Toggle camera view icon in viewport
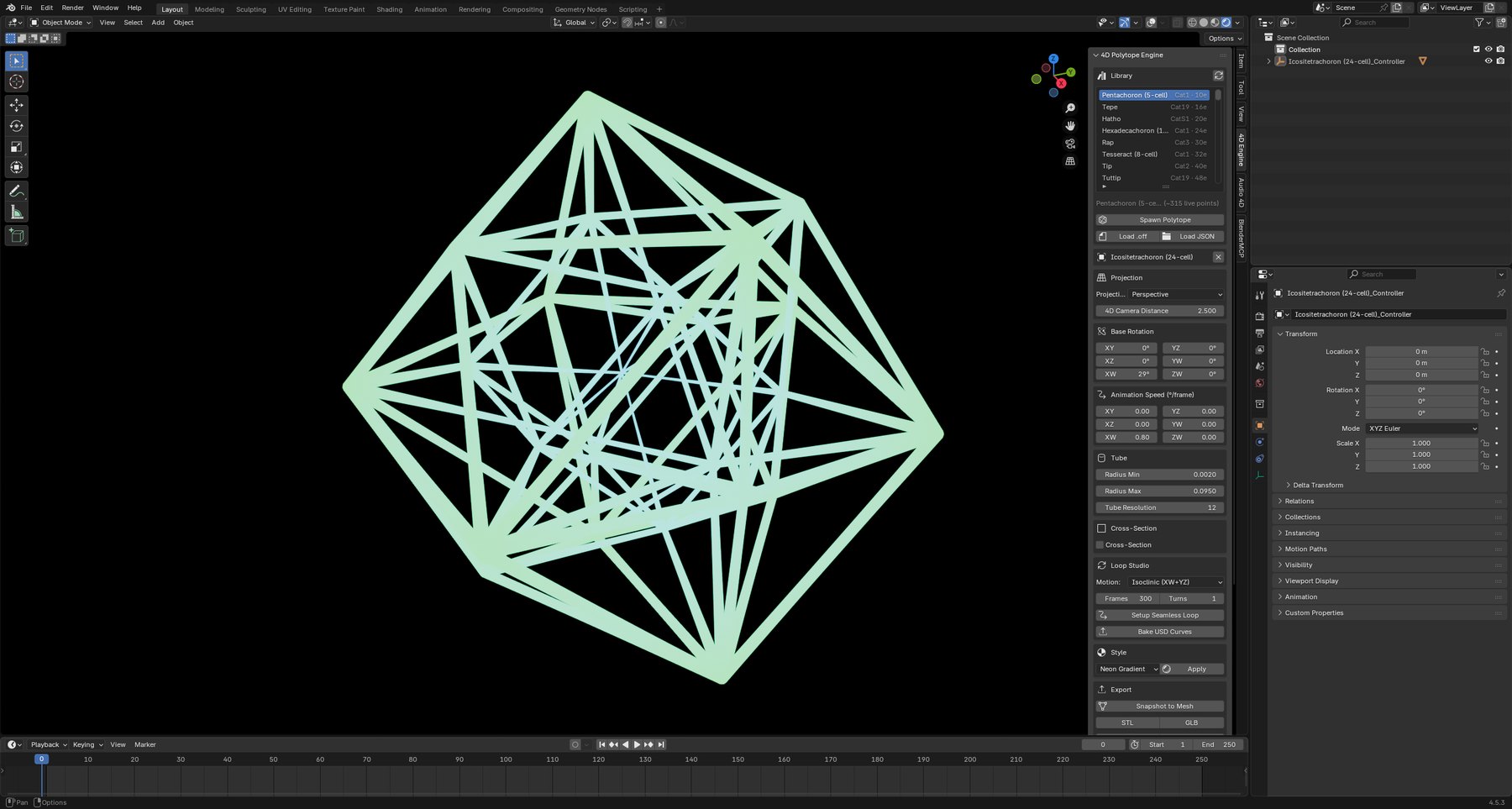The height and width of the screenshot is (809, 1512). tap(1070, 144)
